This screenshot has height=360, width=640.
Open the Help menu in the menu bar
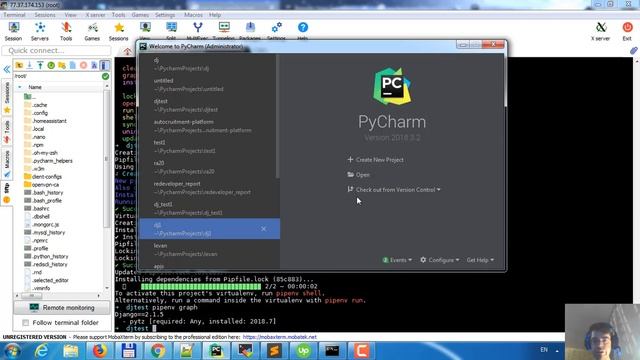point(215,15)
